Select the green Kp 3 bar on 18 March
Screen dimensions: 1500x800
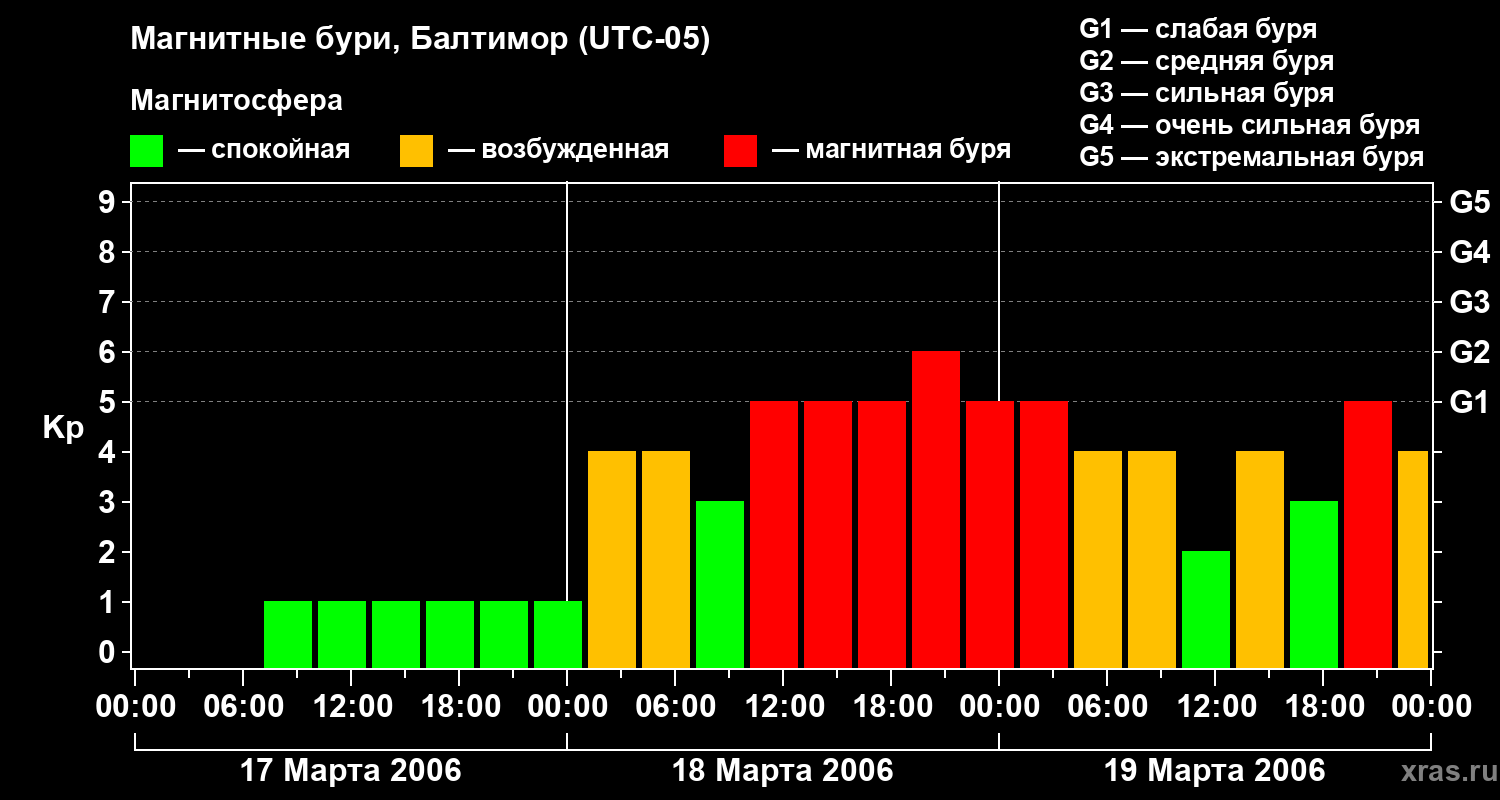click(x=720, y=584)
